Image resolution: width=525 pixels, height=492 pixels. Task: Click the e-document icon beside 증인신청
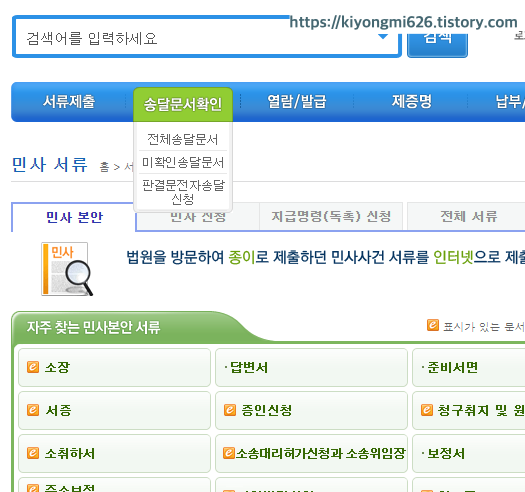tap(230, 410)
